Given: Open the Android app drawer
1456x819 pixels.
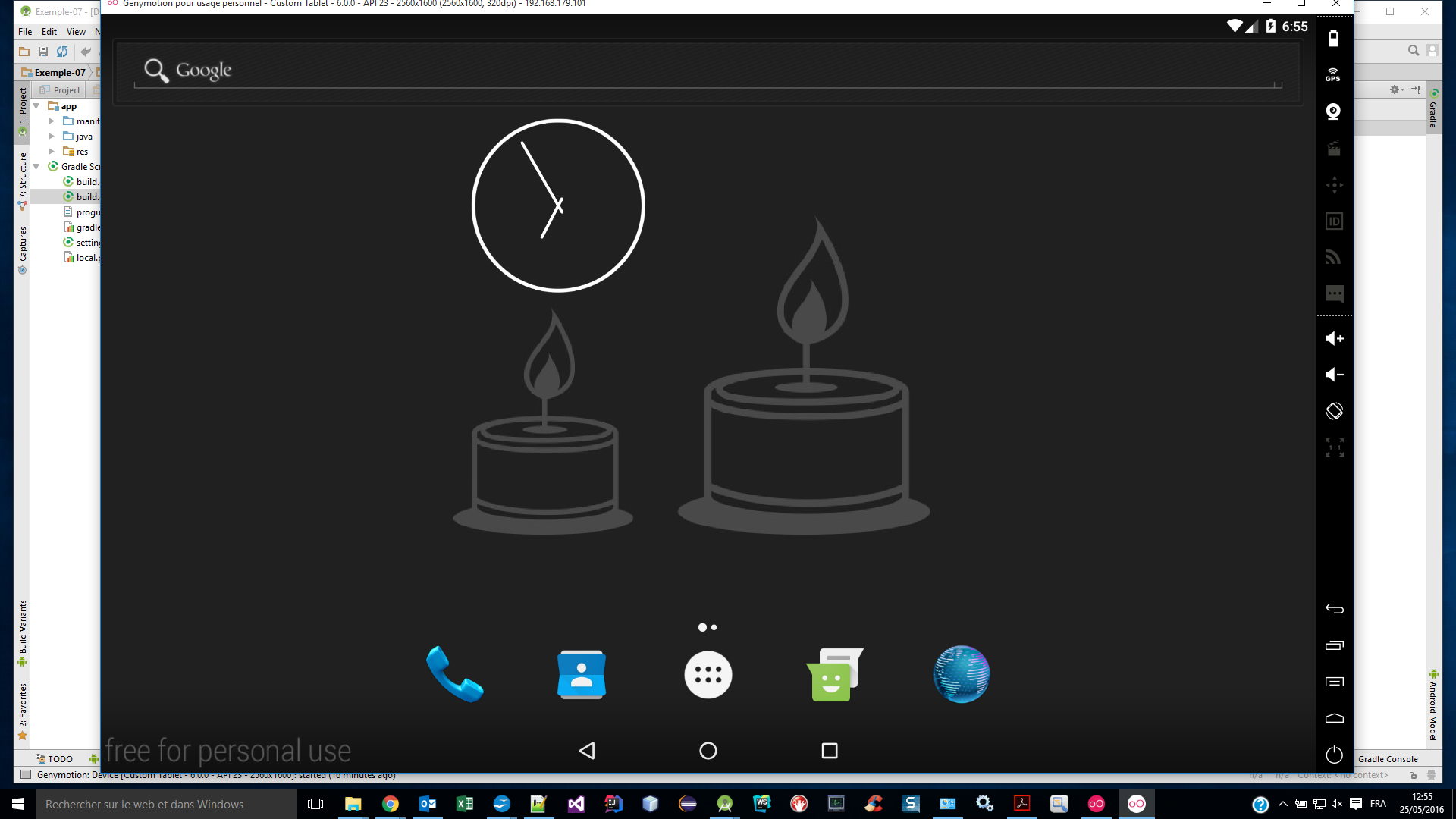Looking at the screenshot, I should 708,674.
